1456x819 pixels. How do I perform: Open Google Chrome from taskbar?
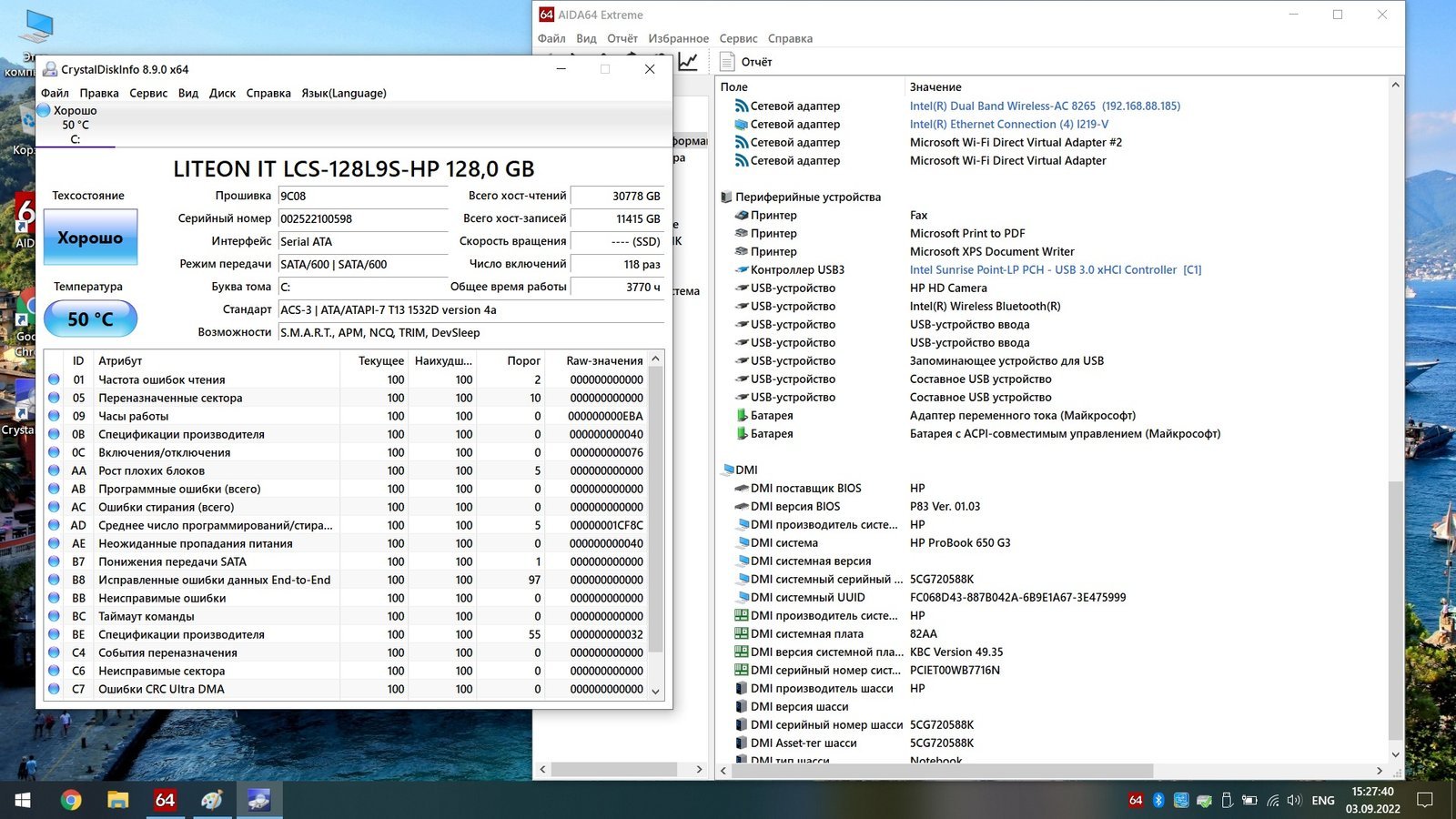pos(71,800)
